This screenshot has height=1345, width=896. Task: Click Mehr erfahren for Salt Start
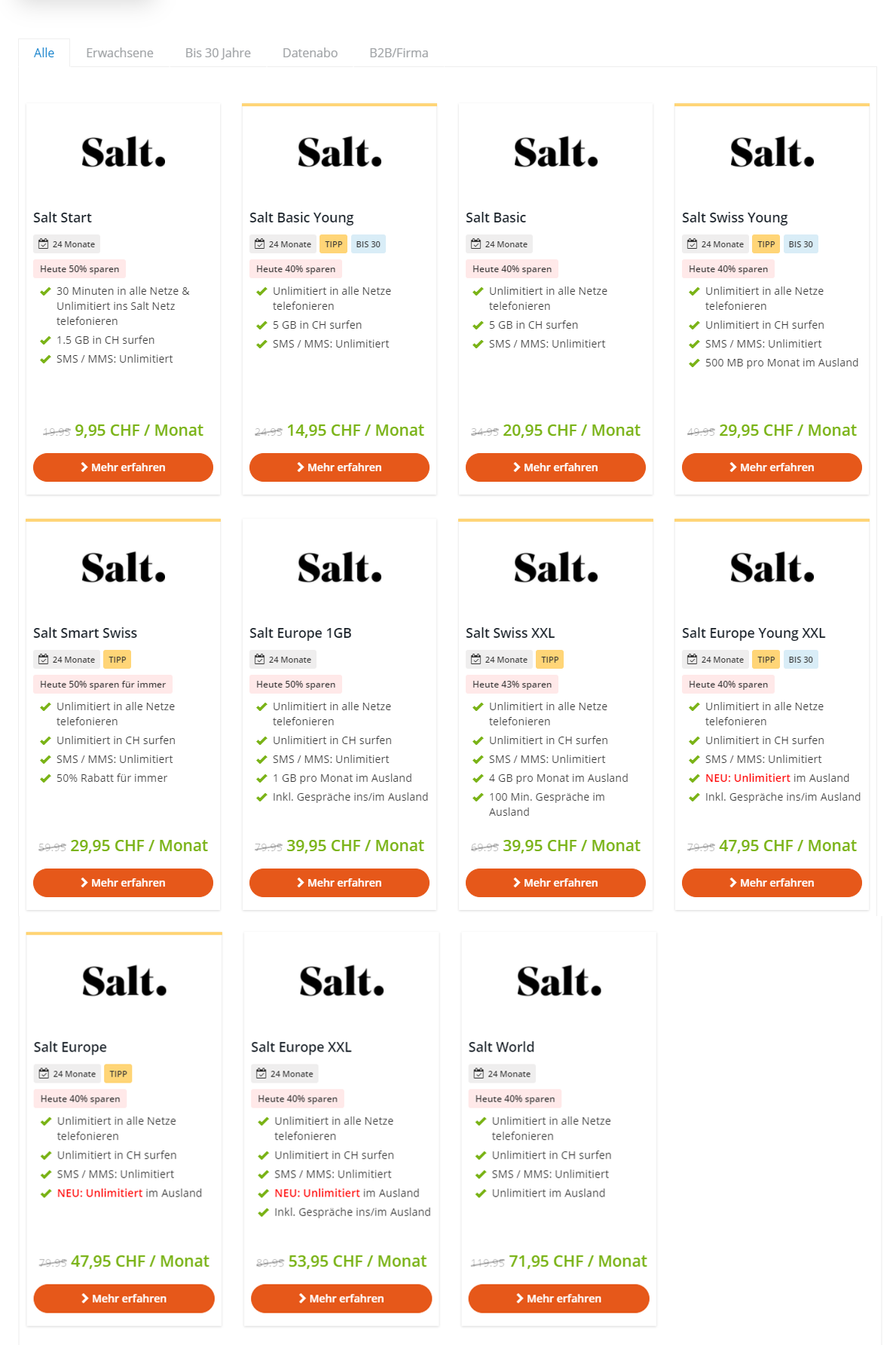[x=123, y=467]
